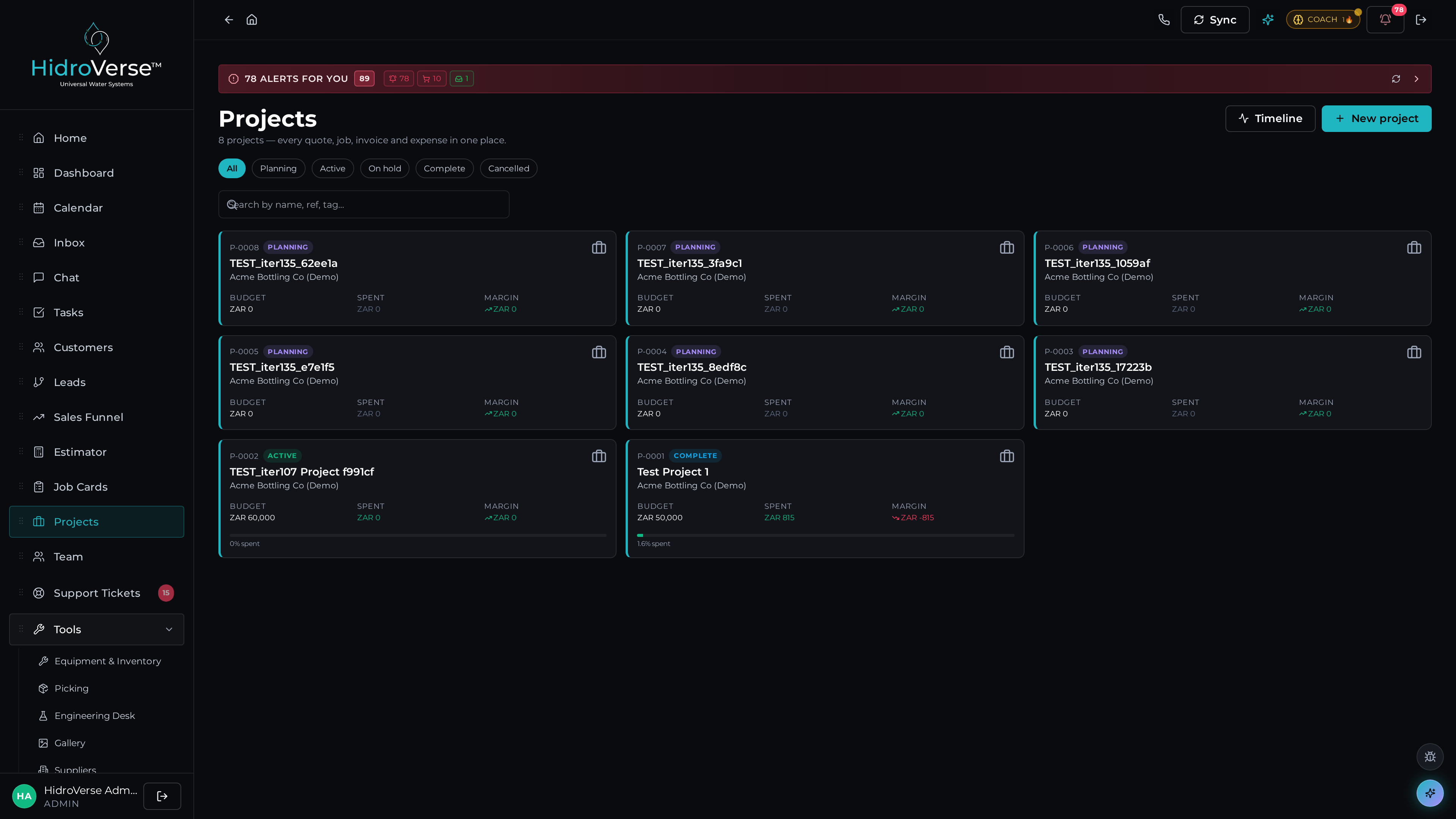Open the briefcase icon on project P-0008
The height and width of the screenshot is (819, 1456).
tap(599, 248)
